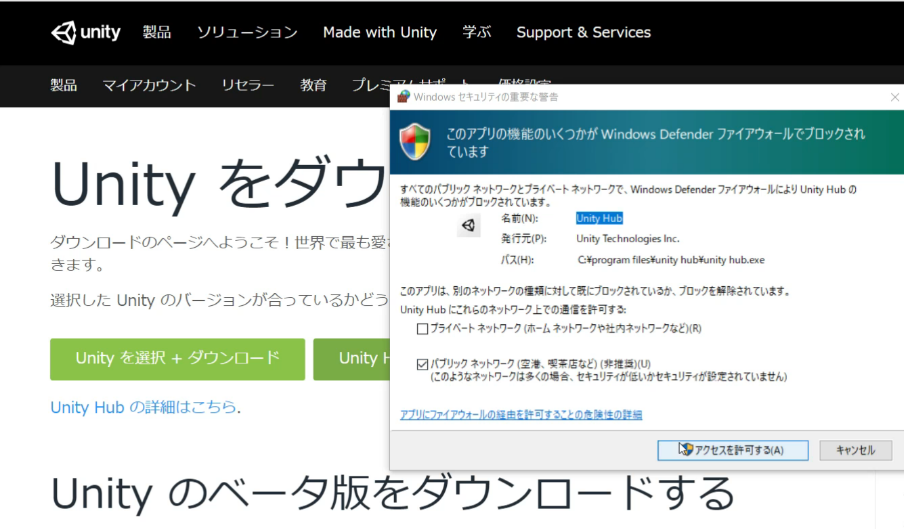The width and height of the screenshot is (904, 529).
Task: Open the リセラー sub-navigation item
Action: 248,85
